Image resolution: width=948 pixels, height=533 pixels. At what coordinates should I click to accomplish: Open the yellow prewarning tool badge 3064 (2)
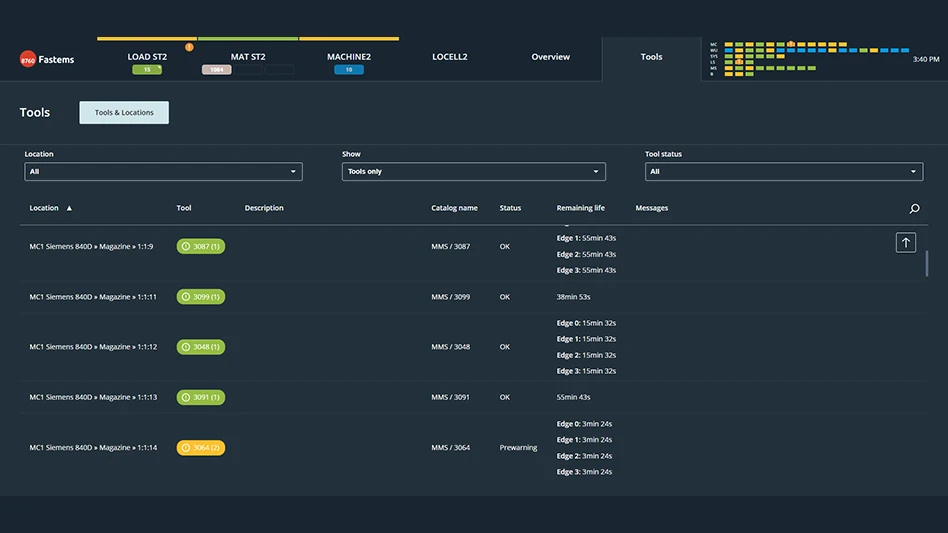[201, 448]
